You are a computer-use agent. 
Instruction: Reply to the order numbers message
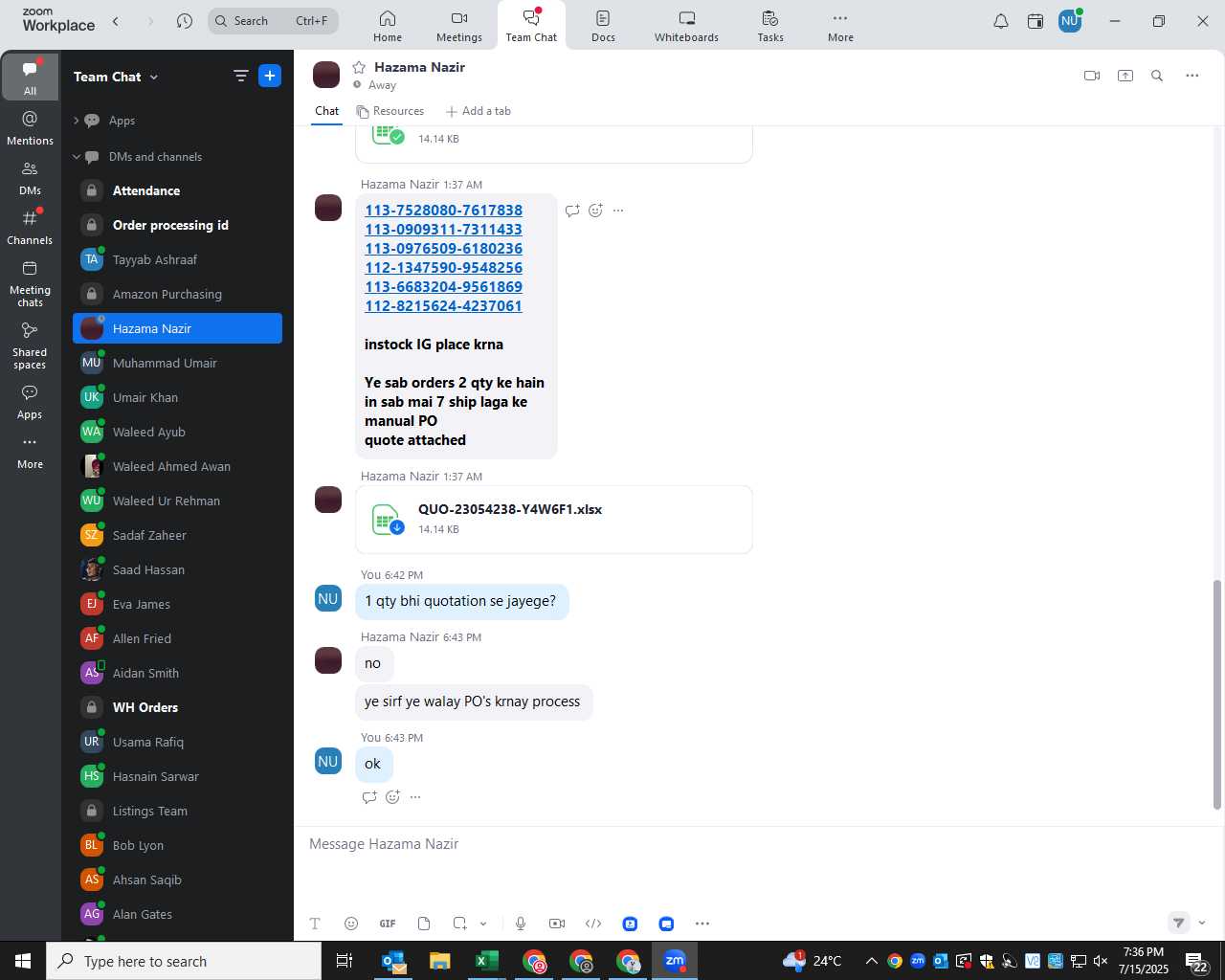pos(572,211)
